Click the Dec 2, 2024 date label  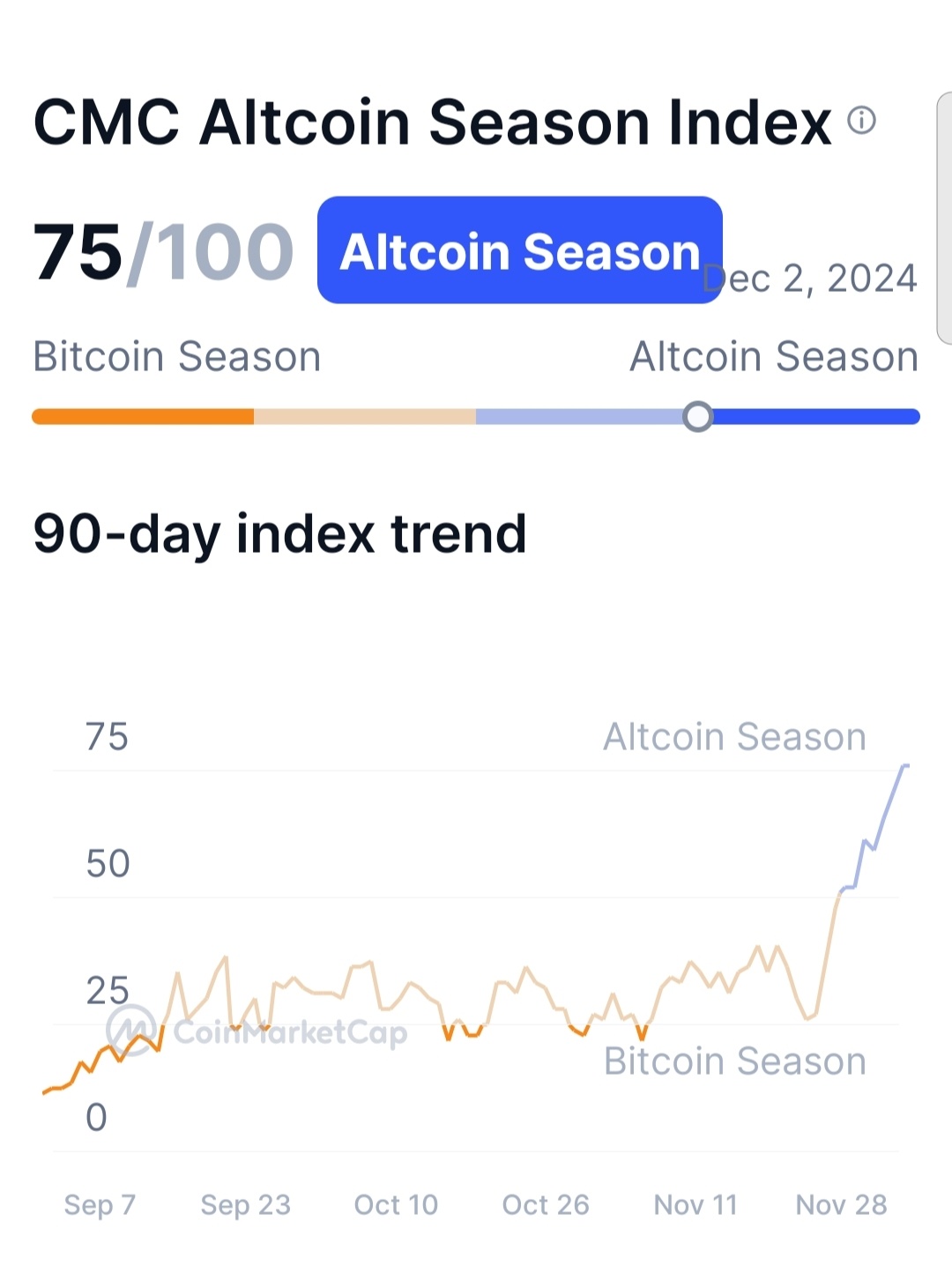coord(810,279)
